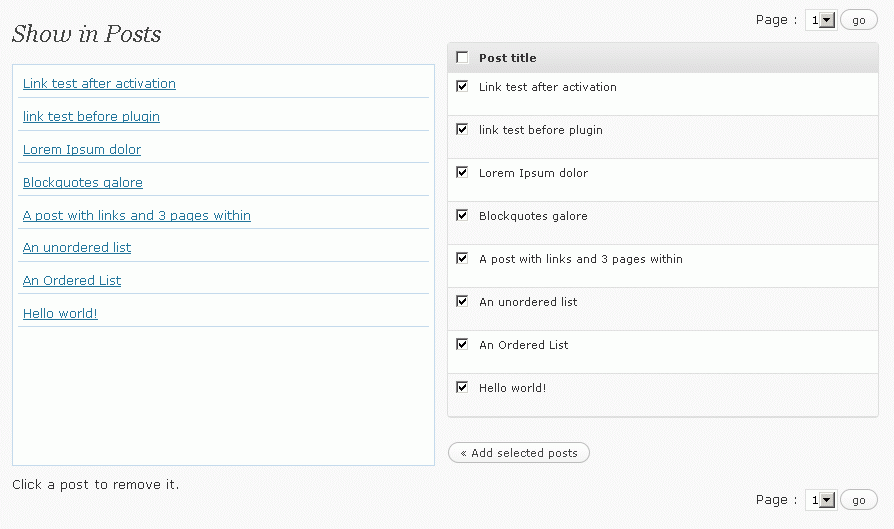Image resolution: width=894 pixels, height=529 pixels.
Task: Click 'A post with links and 3 pages within' link
Action: tap(137, 216)
